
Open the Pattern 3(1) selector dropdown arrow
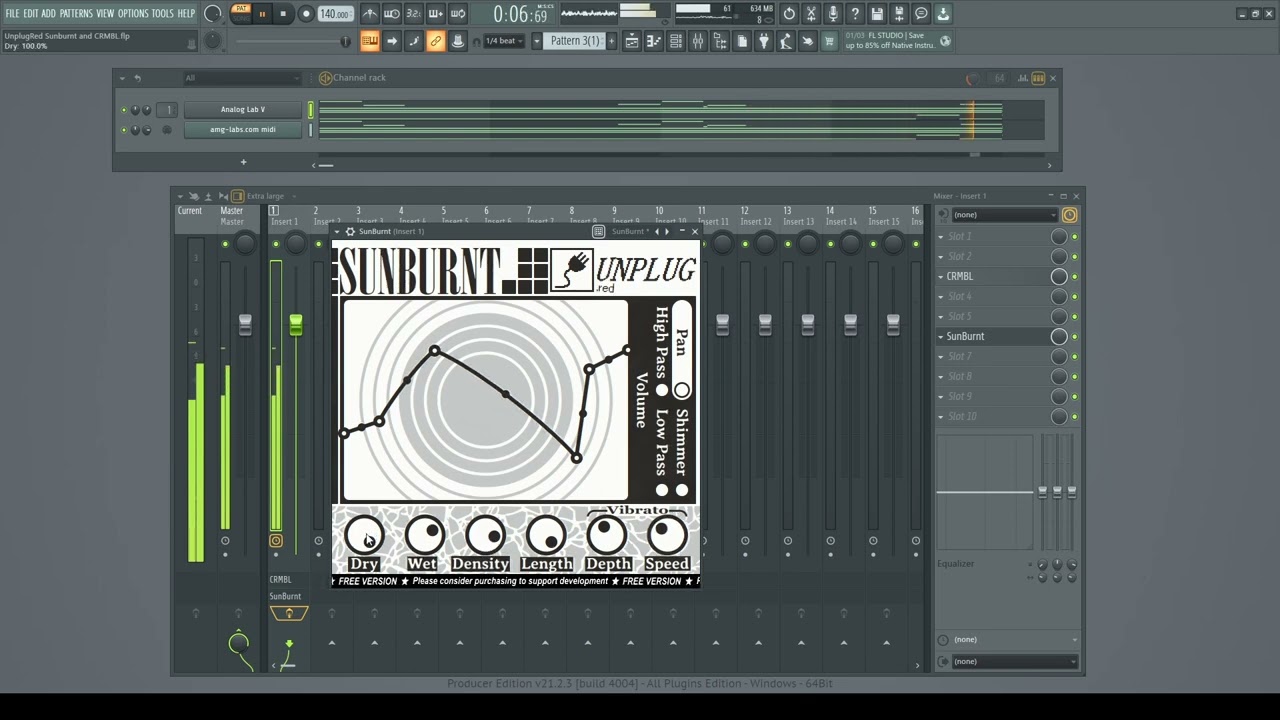tap(536, 41)
